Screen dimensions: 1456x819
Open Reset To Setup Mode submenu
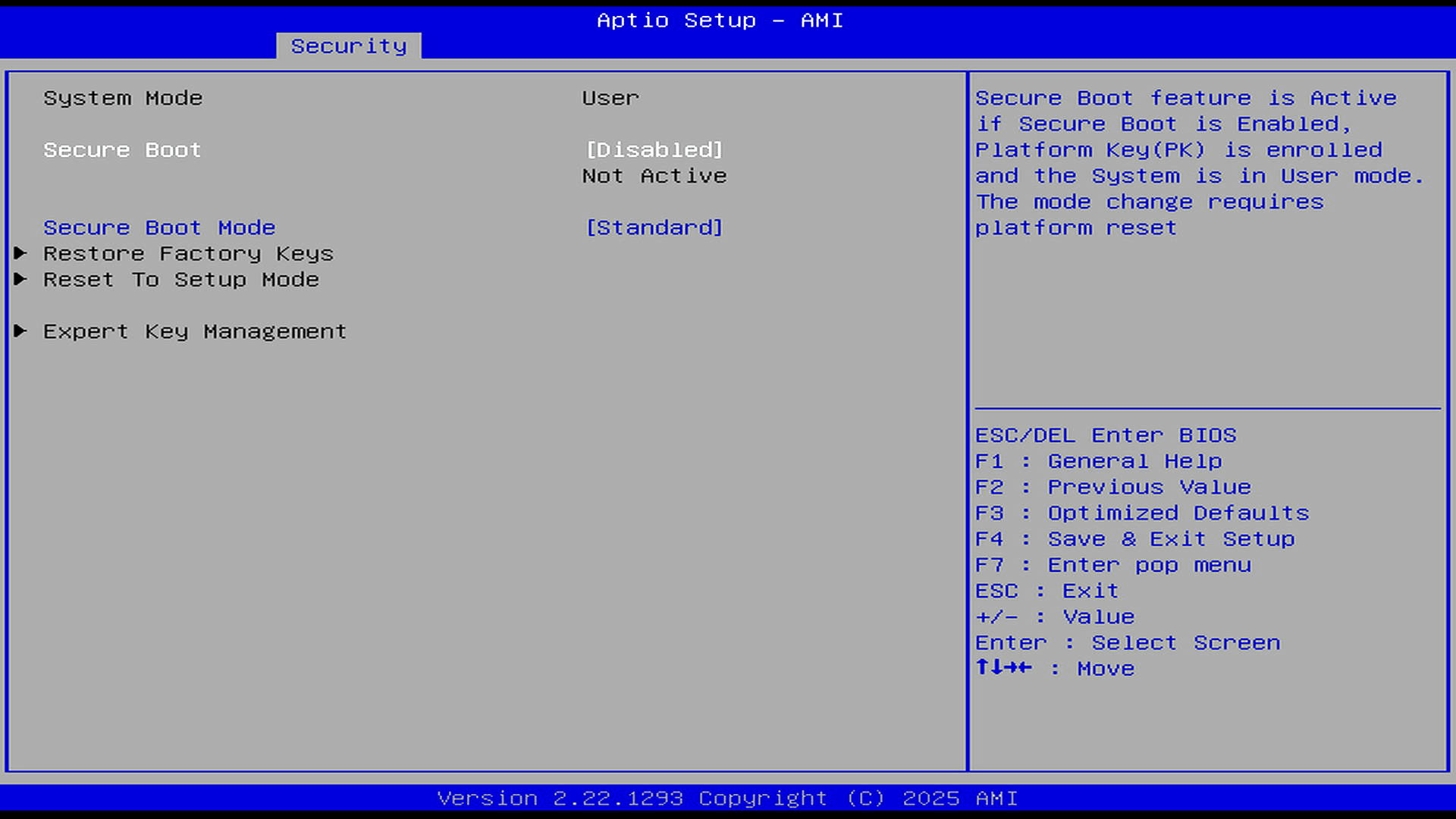pos(181,280)
